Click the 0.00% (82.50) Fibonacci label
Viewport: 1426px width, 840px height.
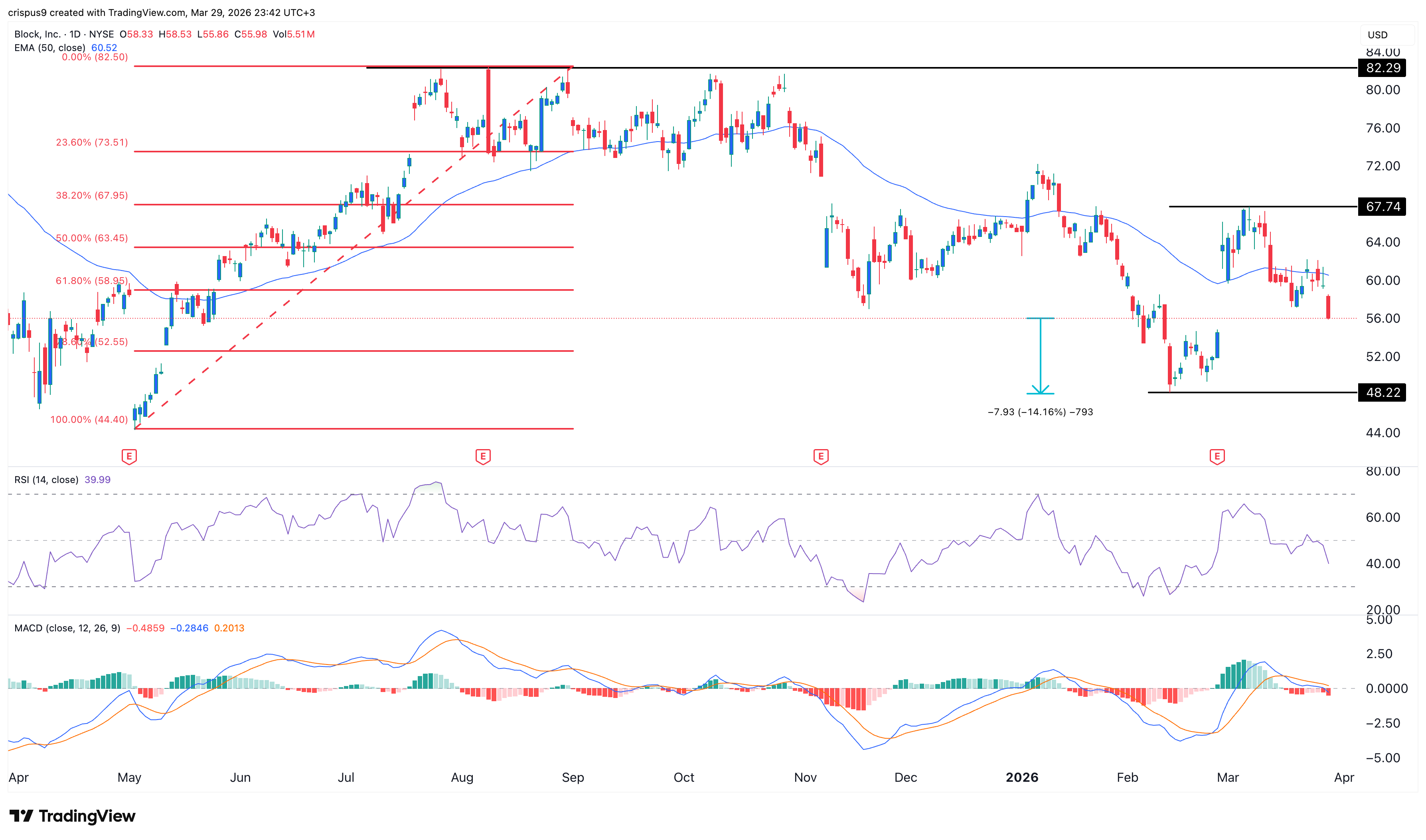[95, 57]
